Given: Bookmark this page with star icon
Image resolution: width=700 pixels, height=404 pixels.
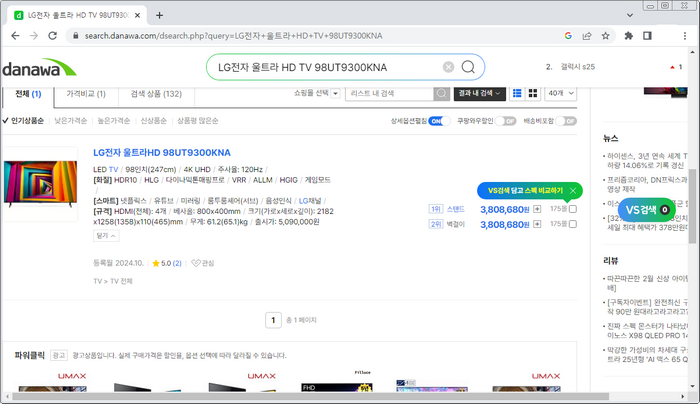Looking at the screenshot, I should point(605,36).
